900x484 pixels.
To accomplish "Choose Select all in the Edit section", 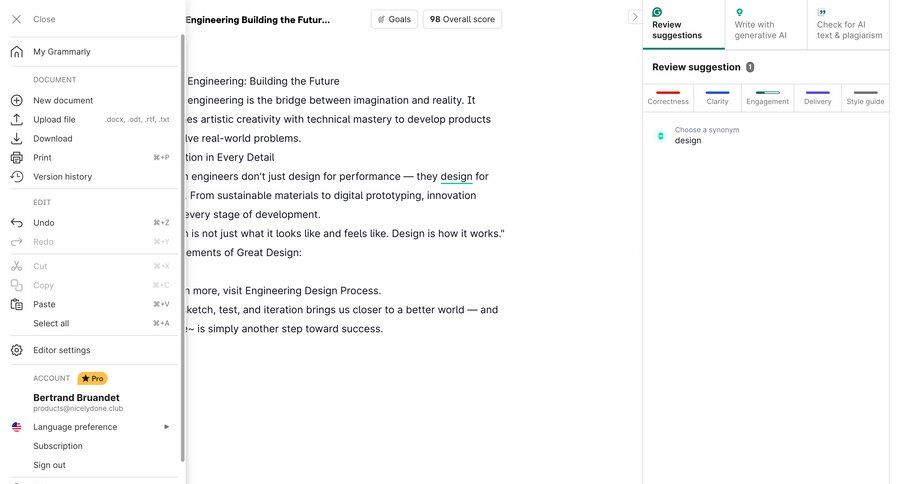I will pyautogui.click(x=51, y=323).
